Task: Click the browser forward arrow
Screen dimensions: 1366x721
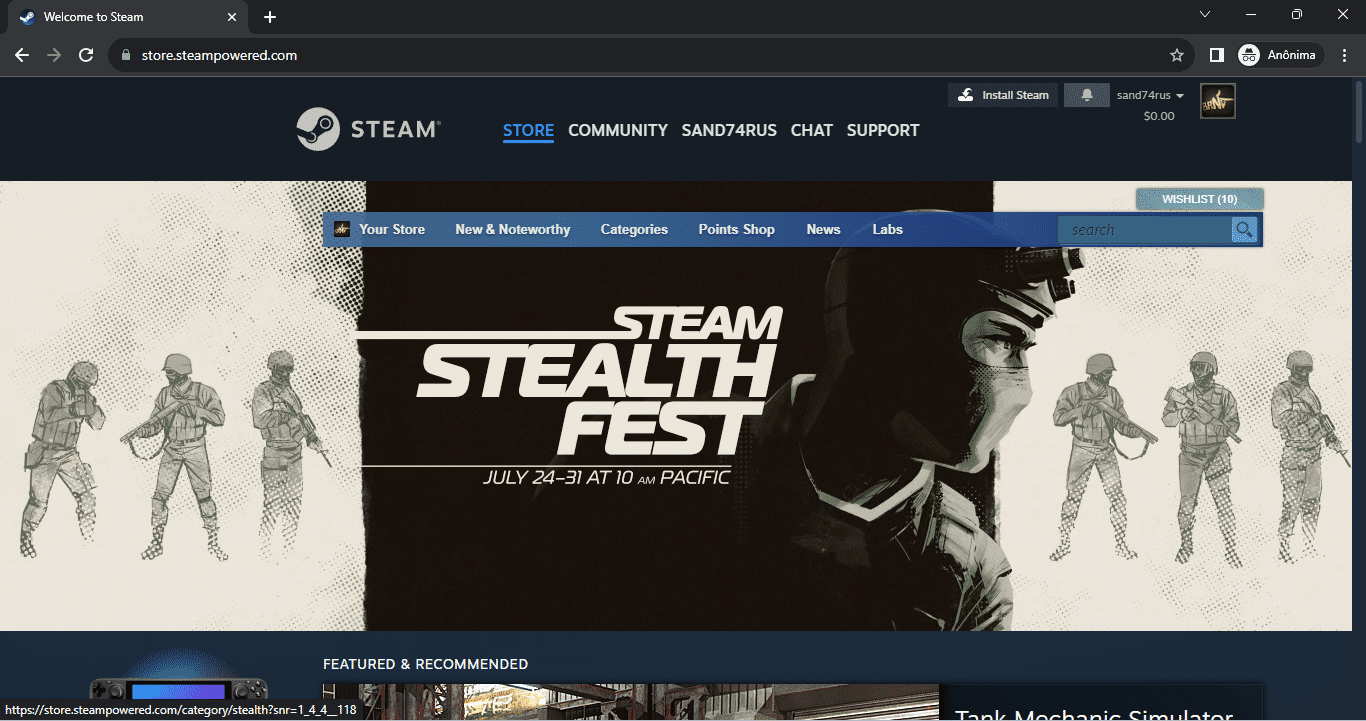Action: 54,55
